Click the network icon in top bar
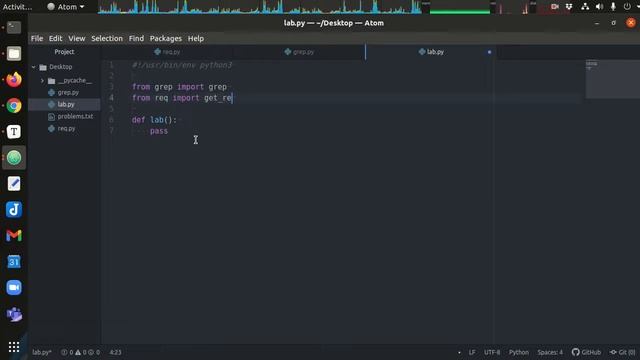The height and width of the screenshot is (360, 640). pyautogui.click(x=585, y=7)
